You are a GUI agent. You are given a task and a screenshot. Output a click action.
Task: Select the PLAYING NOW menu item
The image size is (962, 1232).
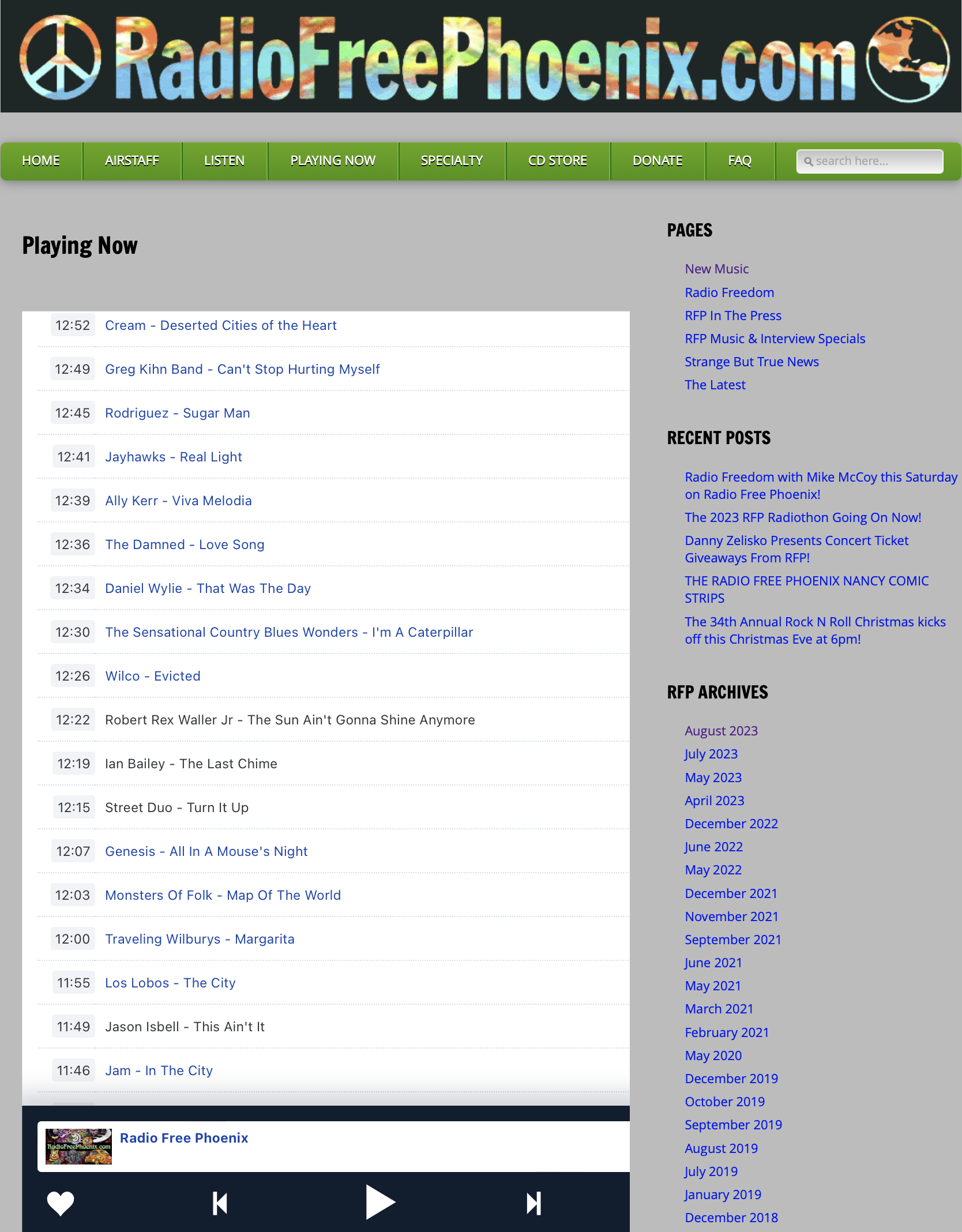point(333,161)
